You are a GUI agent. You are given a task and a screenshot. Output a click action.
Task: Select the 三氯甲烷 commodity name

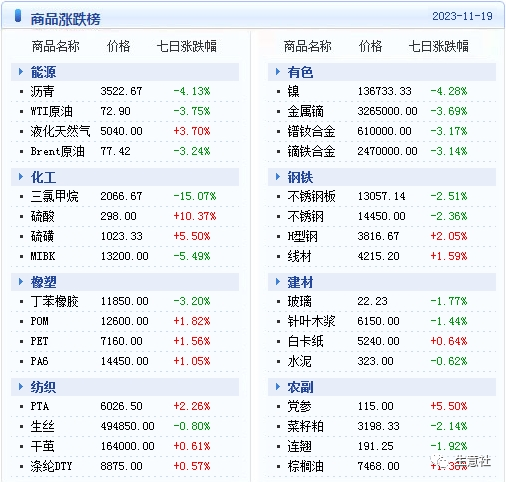pyautogui.click(x=54, y=196)
